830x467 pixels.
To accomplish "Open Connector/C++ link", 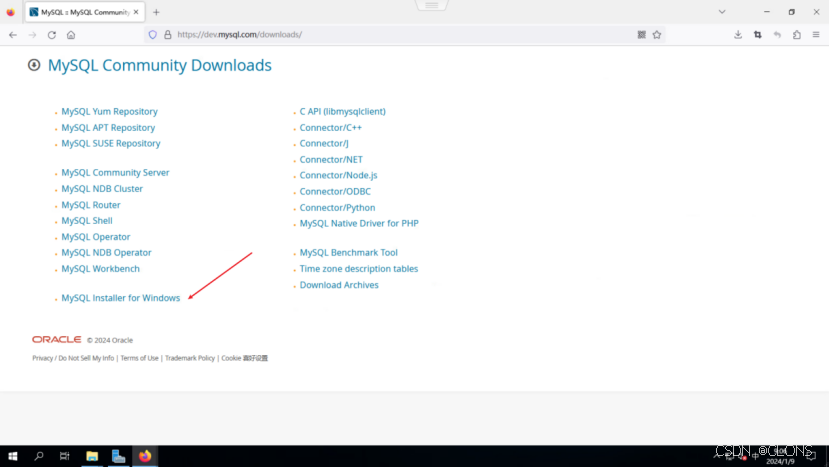I will [331, 128].
